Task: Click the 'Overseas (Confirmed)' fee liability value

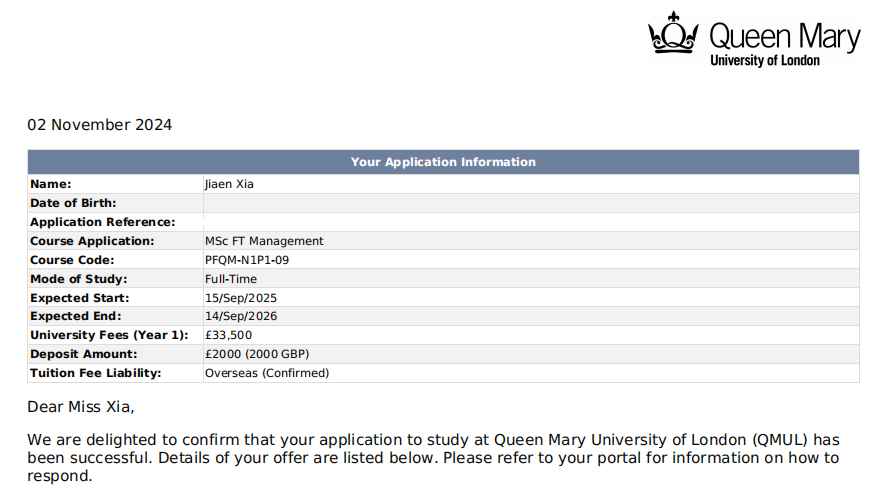Action: coord(267,373)
